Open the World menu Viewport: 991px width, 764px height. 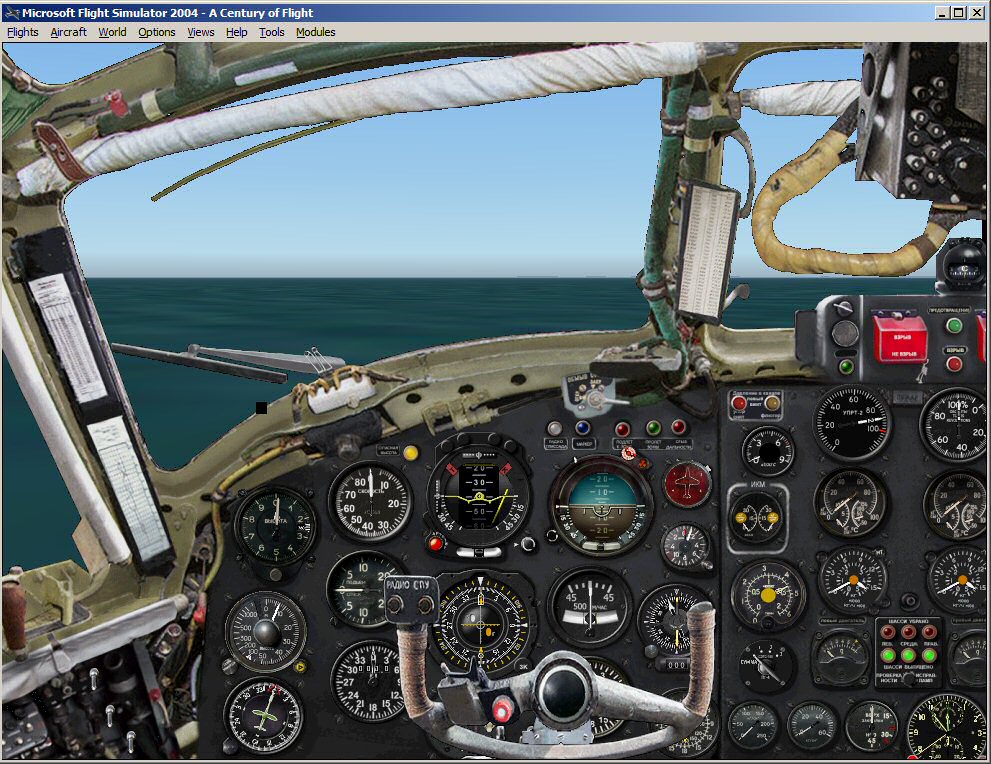click(112, 32)
